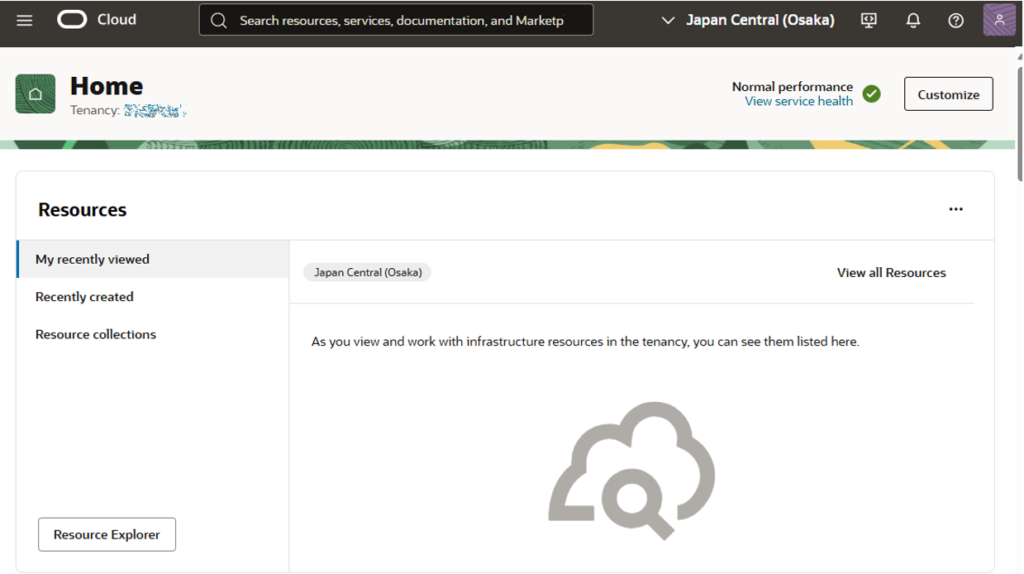The height and width of the screenshot is (574, 1024).
Task: Click the green service health checkmark
Action: pyautogui.click(x=872, y=94)
